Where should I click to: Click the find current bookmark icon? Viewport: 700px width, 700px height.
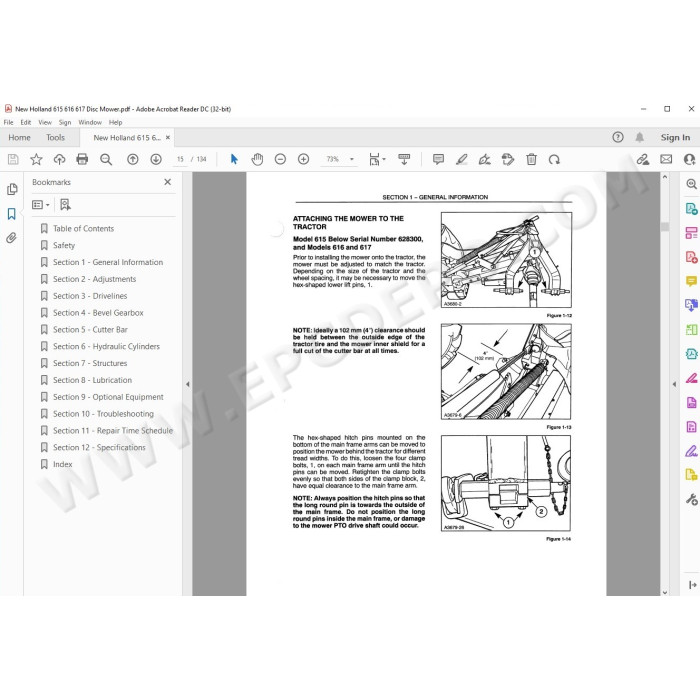pos(65,205)
